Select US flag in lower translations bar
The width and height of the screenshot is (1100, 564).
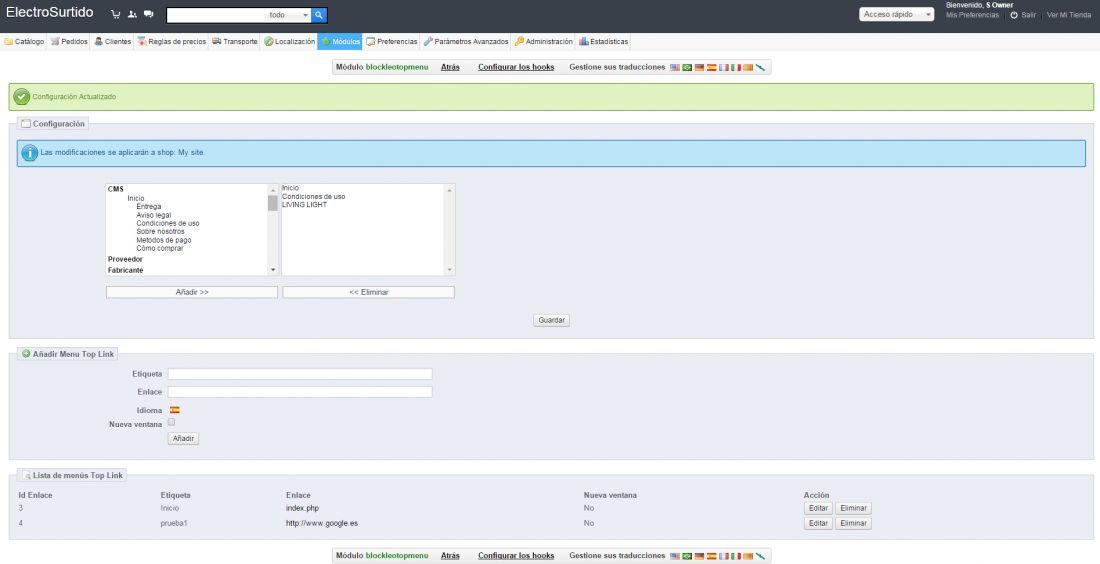coord(675,556)
